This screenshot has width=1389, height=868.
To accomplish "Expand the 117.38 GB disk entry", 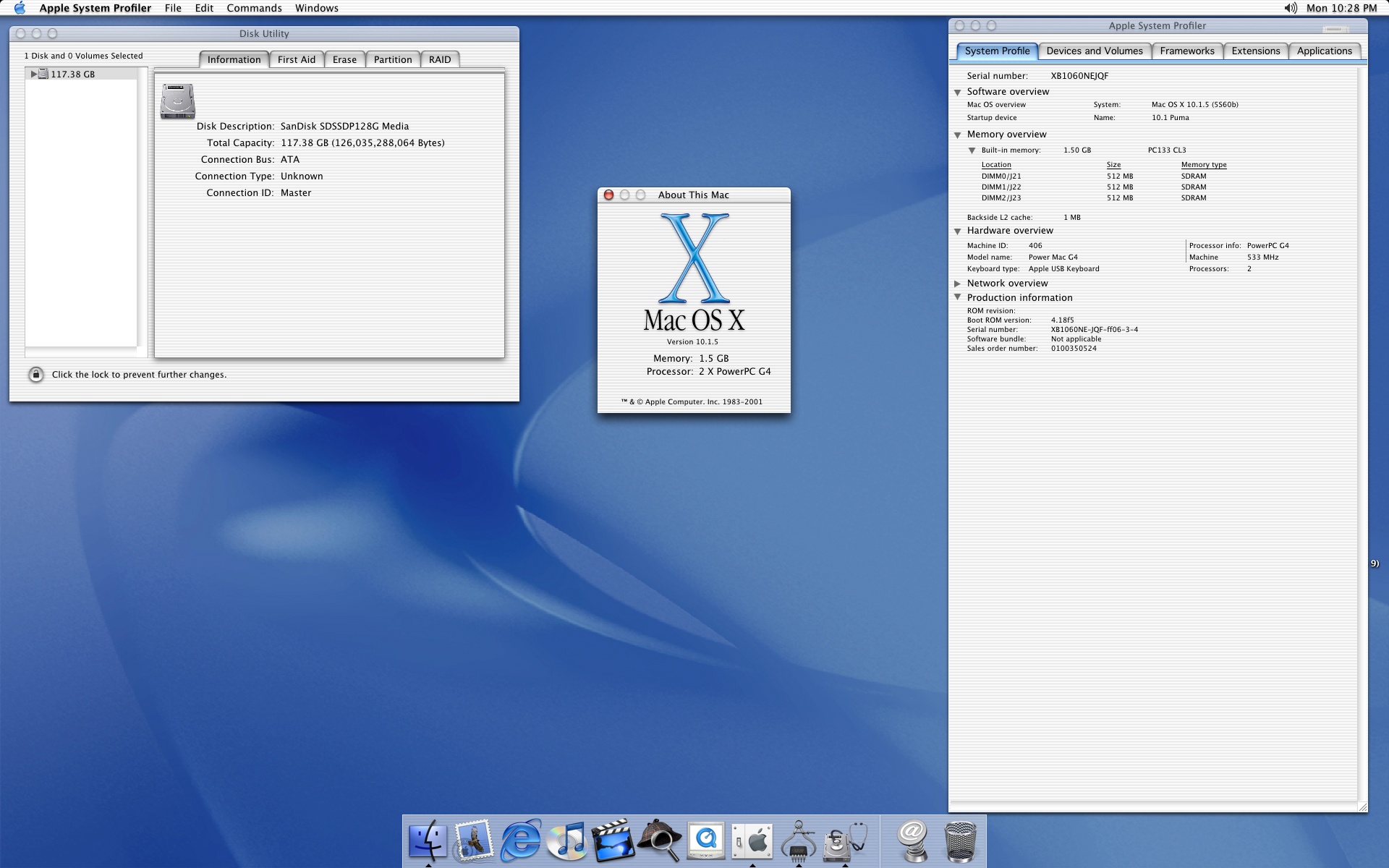I will [x=33, y=74].
